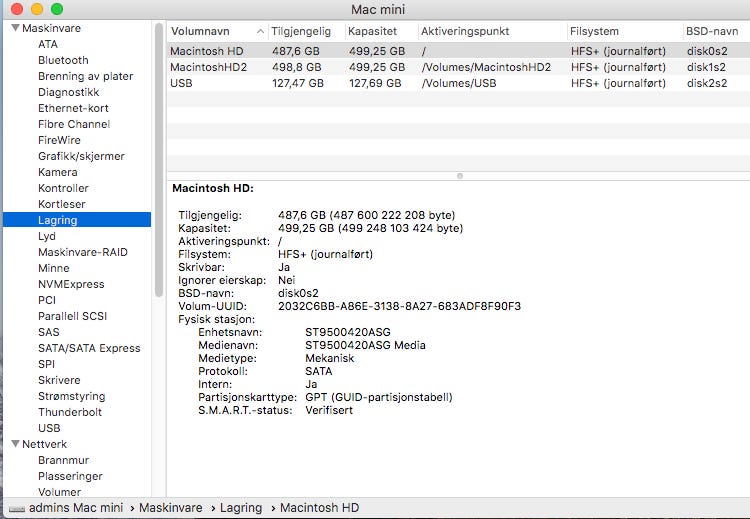Select Ethernet-kort entry
Image resolution: width=750 pixels, height=519 pixels.
tap(73, 108)
